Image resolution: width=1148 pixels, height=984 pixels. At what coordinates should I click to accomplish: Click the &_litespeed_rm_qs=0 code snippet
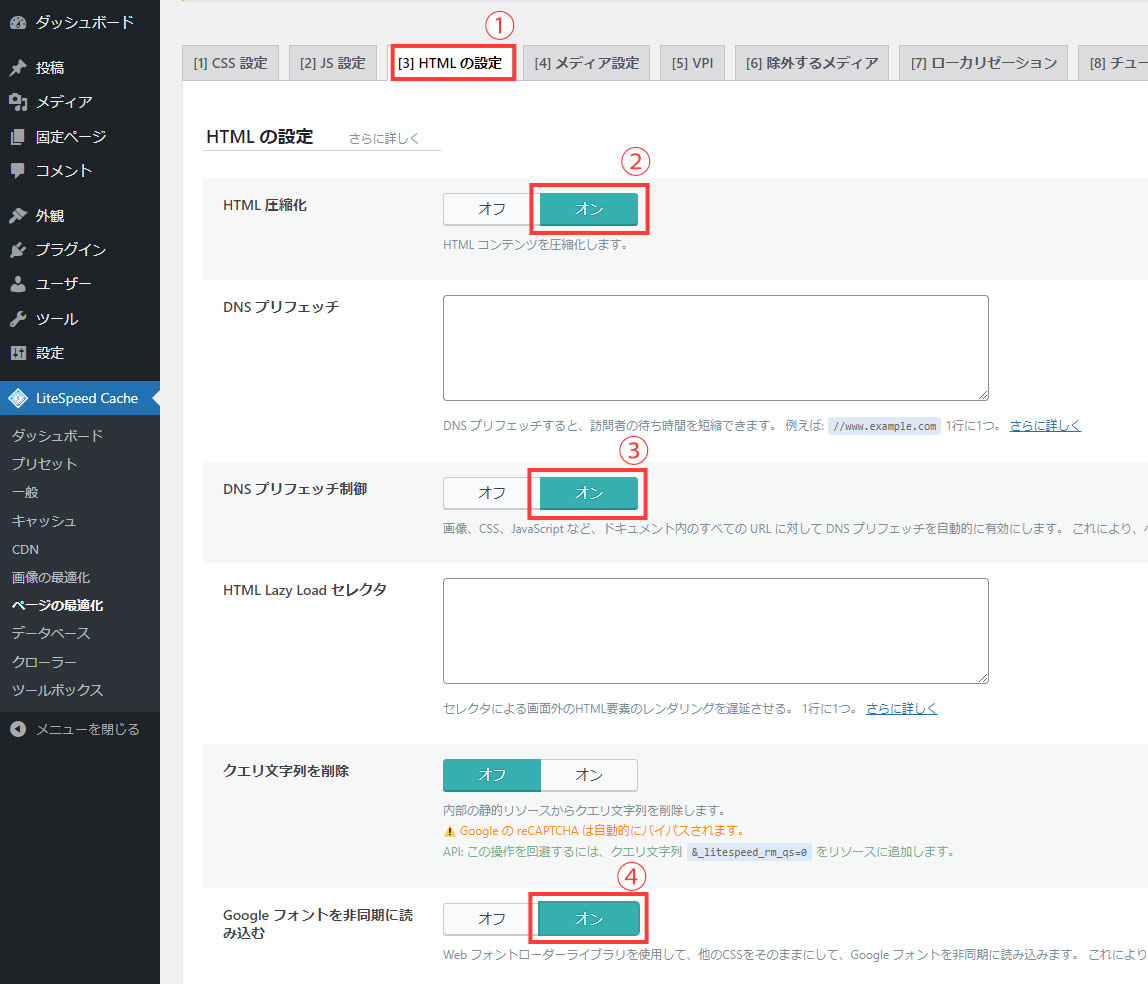point(749,852)
